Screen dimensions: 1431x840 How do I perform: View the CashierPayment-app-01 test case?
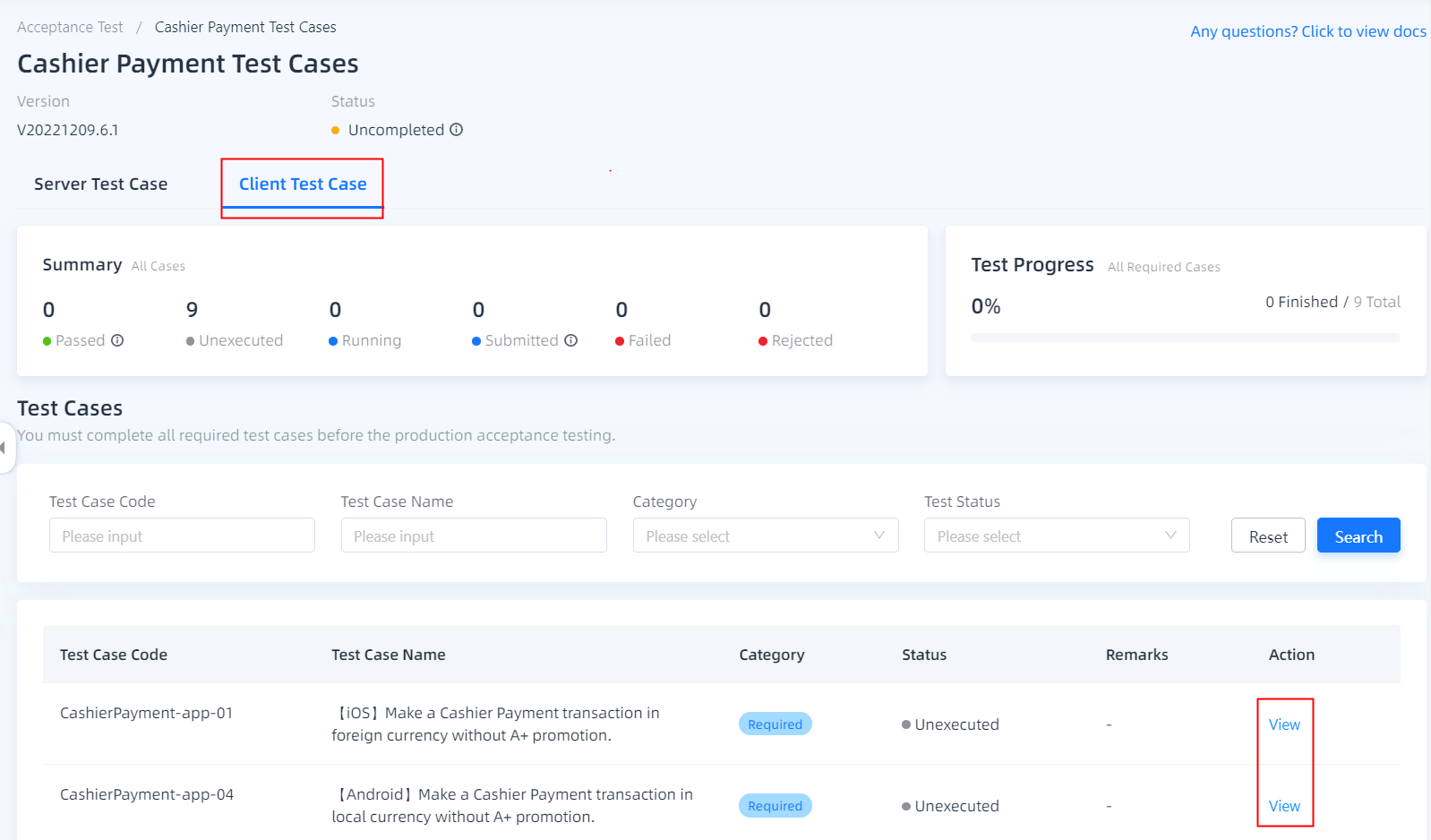1284,724
